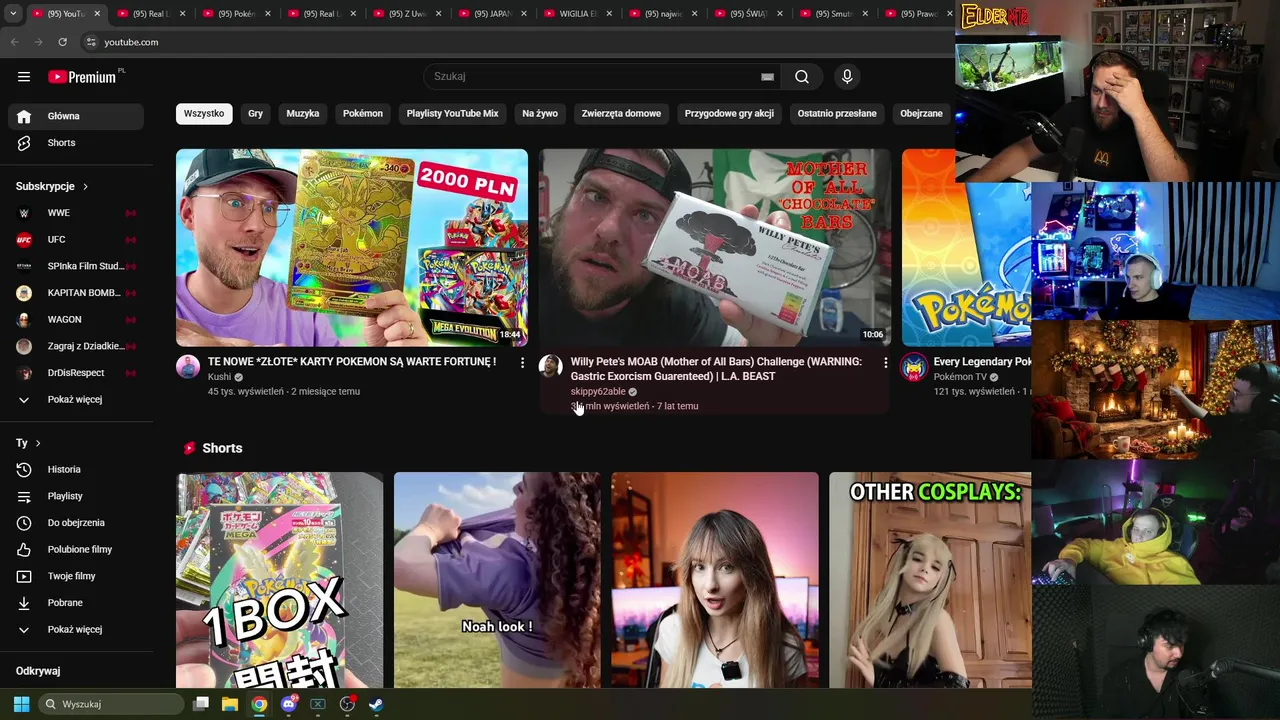Viewport: 1280px width, 720px height.
Task: Open Historia in the sidebar
Action: 76,470
